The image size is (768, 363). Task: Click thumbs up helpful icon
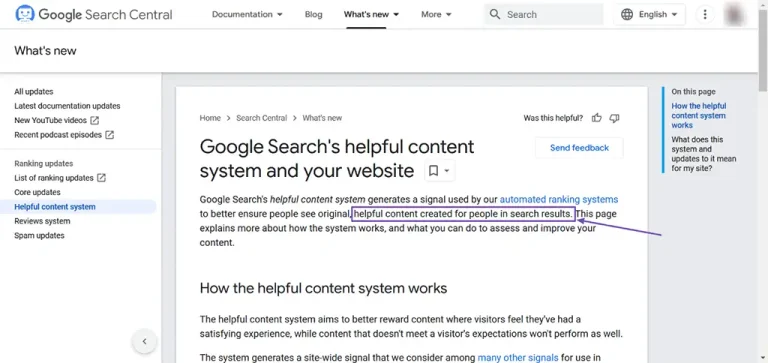pyautogui.click(x=597, y=118)
